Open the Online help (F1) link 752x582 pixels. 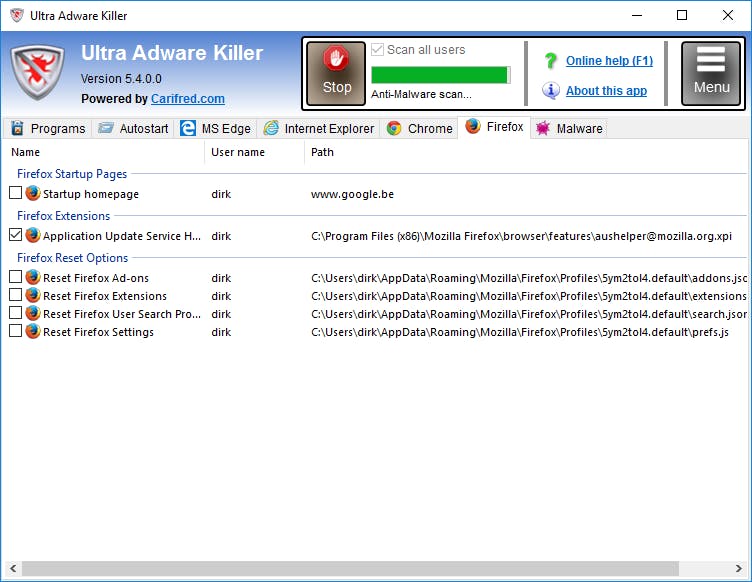pos(609,61)
